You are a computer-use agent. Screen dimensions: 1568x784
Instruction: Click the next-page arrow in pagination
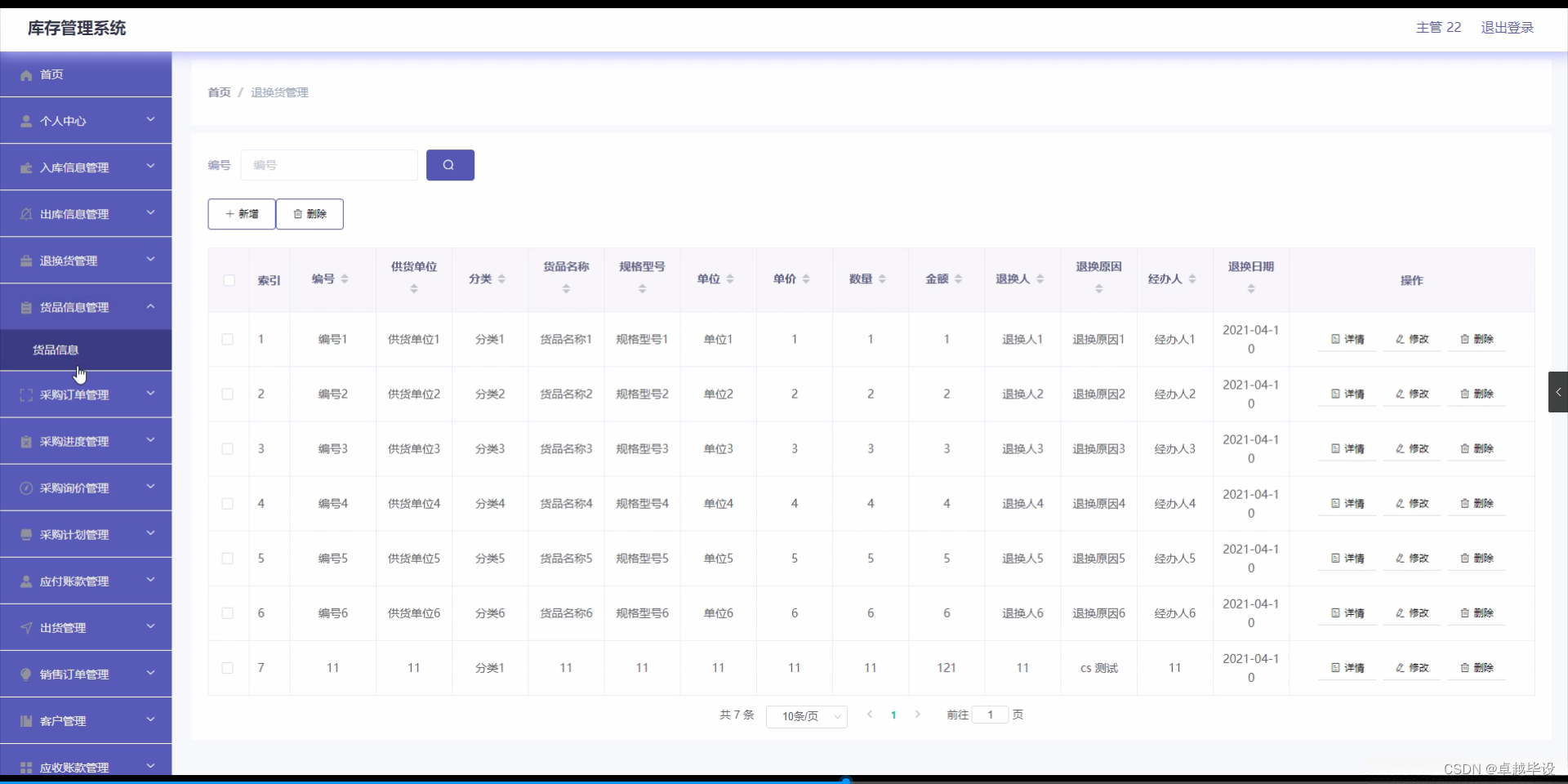pyautogui.click(x=918, y=714)
